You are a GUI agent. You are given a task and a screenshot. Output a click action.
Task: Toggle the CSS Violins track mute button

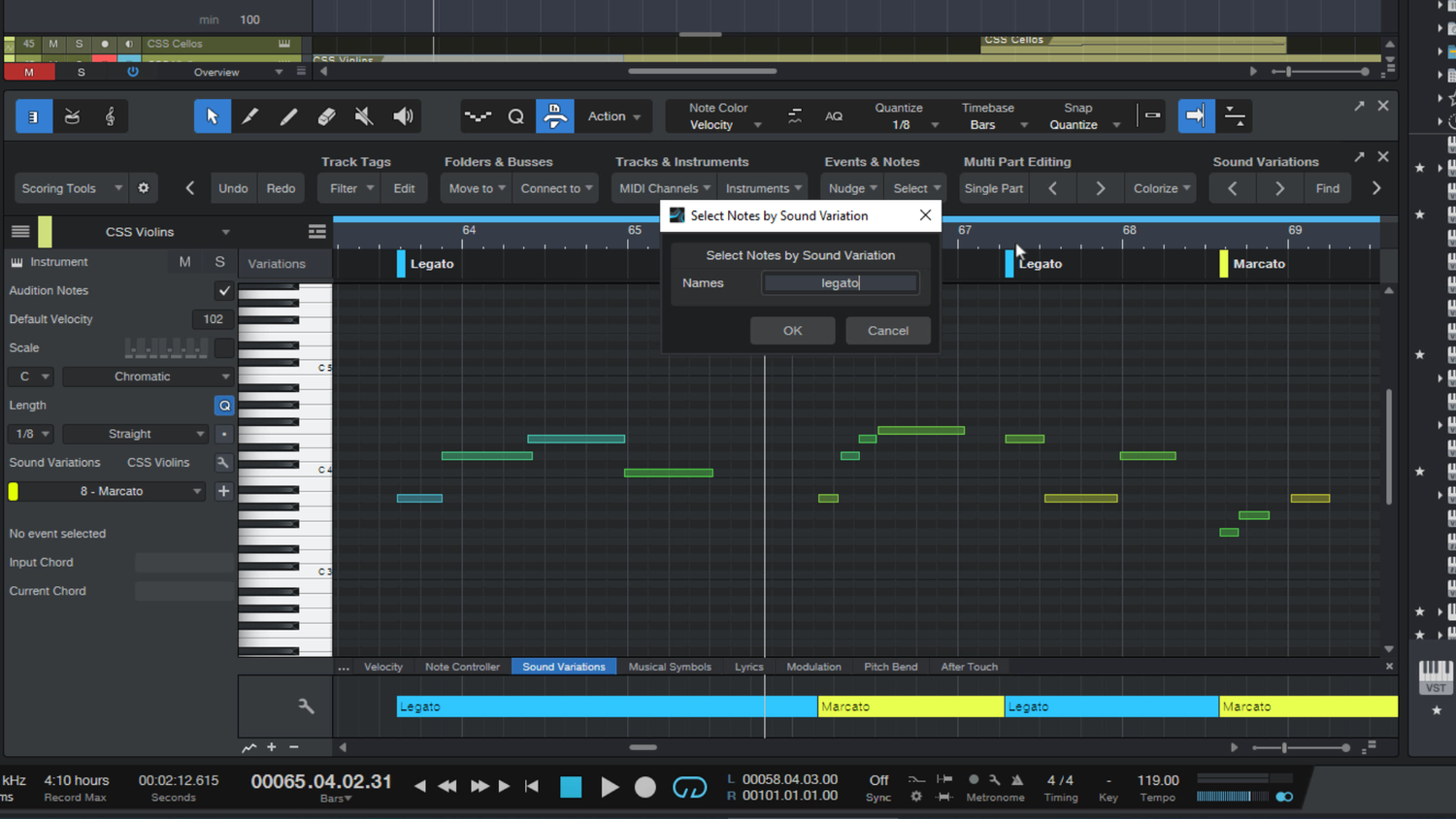pyautogui.click(x=183, y=262)
